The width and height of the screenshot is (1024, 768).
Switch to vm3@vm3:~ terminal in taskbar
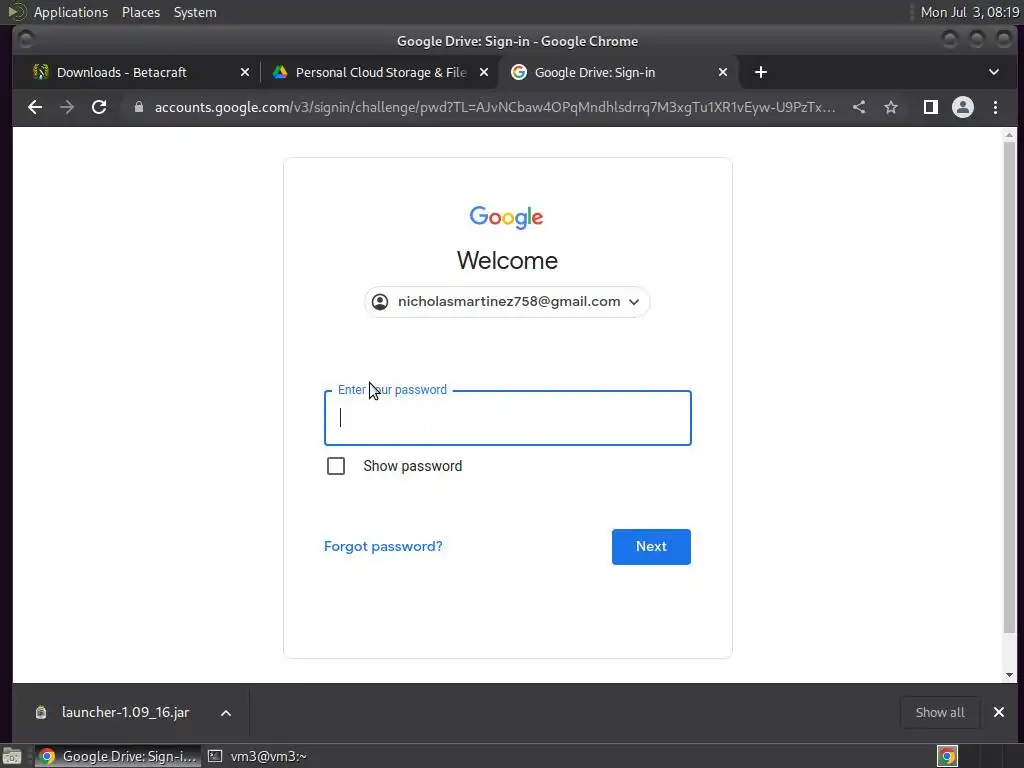(x=257, y=756)
